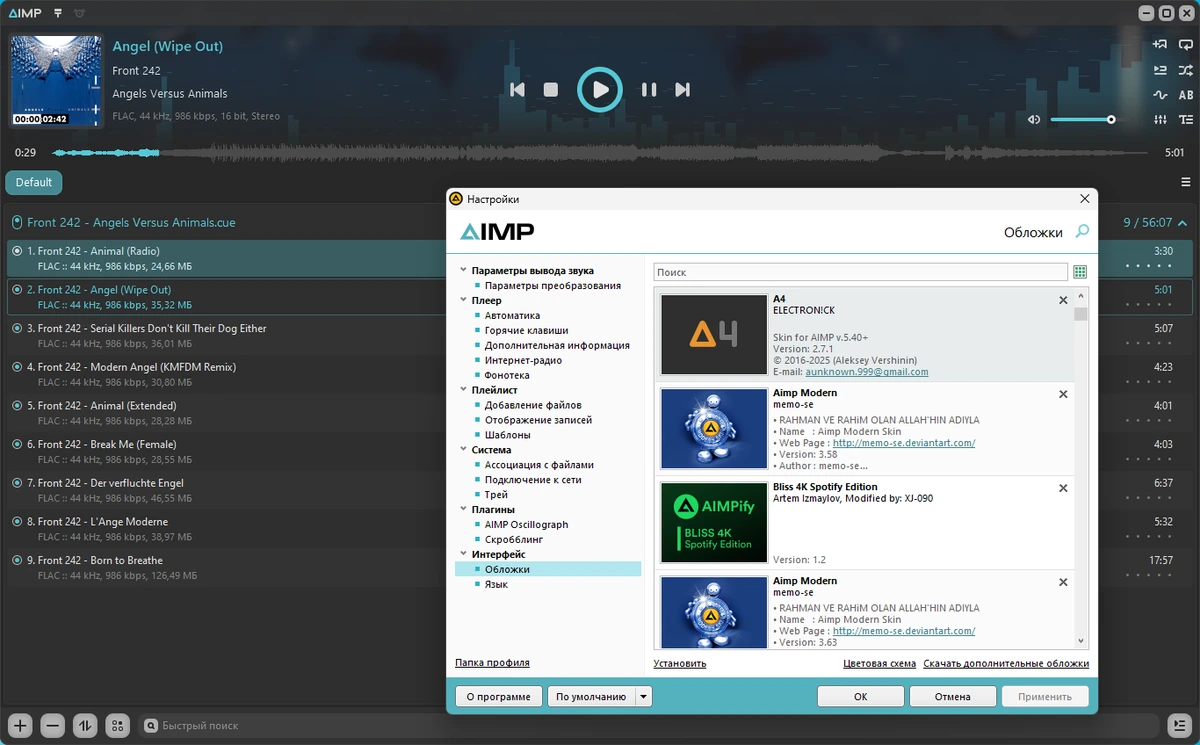The width and height of the screenshot is (1200, 745).
Task: Click the Установить link
Action: pos(680,663)
